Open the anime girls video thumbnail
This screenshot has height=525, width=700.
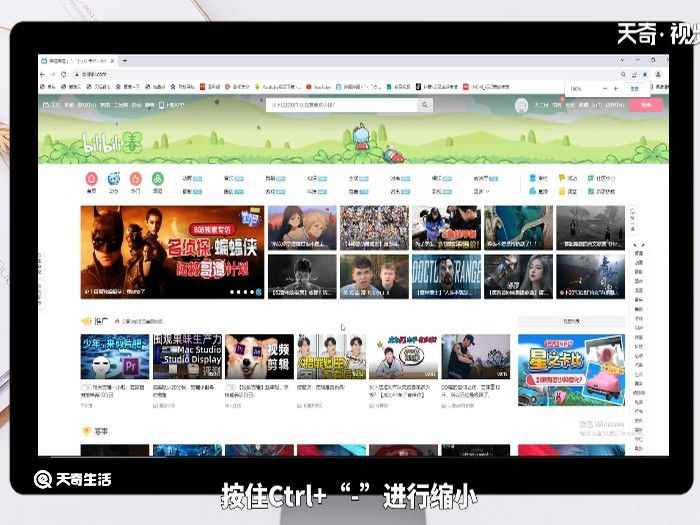(x=302, y=228)
